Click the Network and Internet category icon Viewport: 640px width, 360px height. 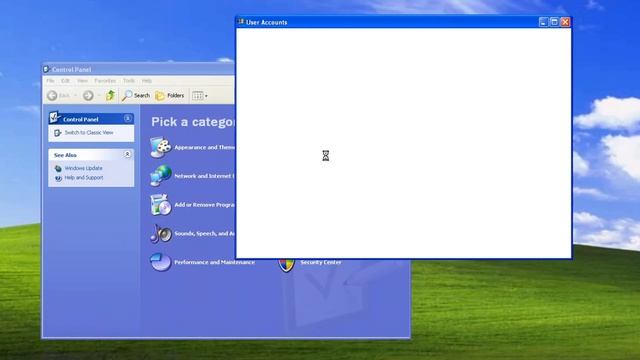(x=160, y=176)
